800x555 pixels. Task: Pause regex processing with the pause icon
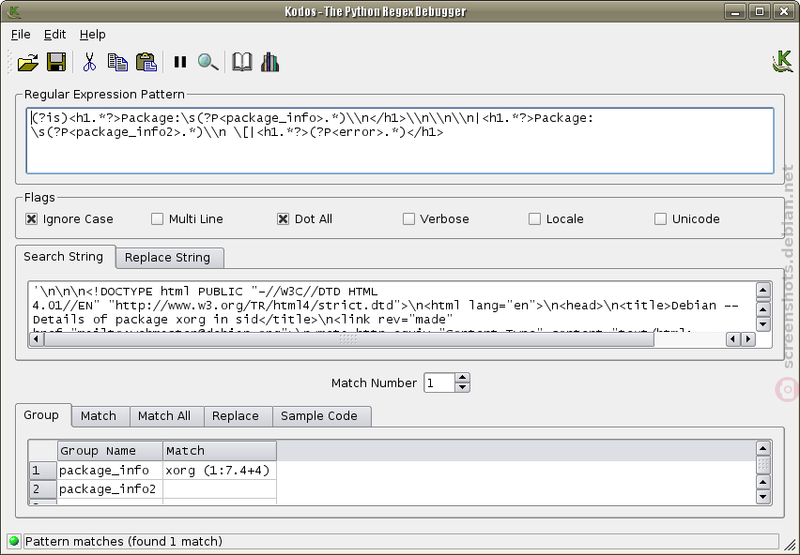click(x=180, y=62)
